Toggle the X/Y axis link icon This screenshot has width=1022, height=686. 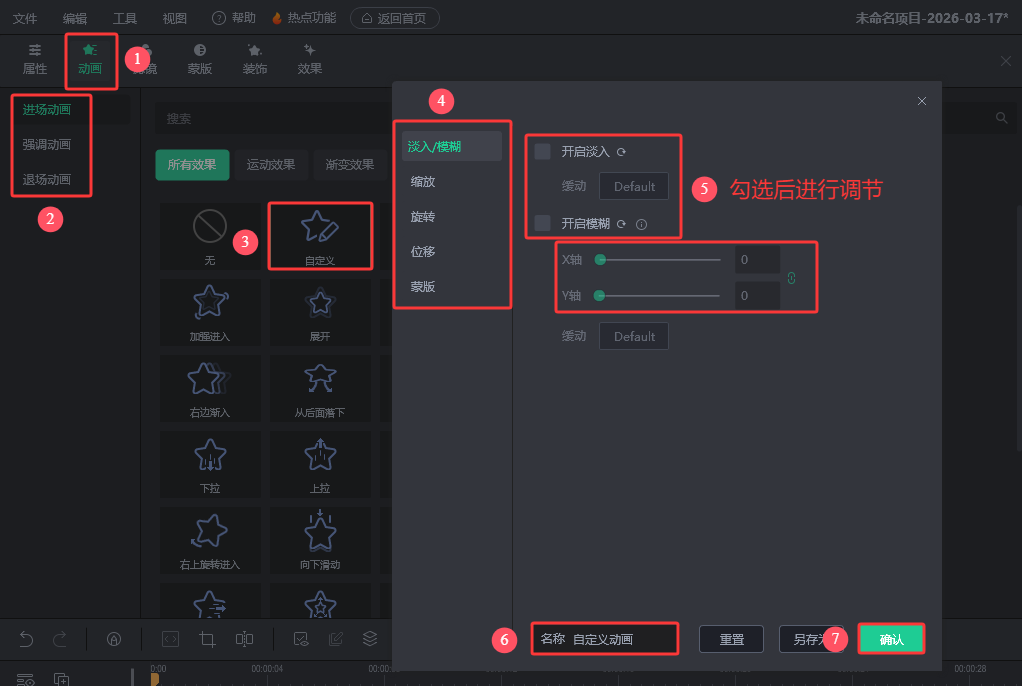pos(791,277)
